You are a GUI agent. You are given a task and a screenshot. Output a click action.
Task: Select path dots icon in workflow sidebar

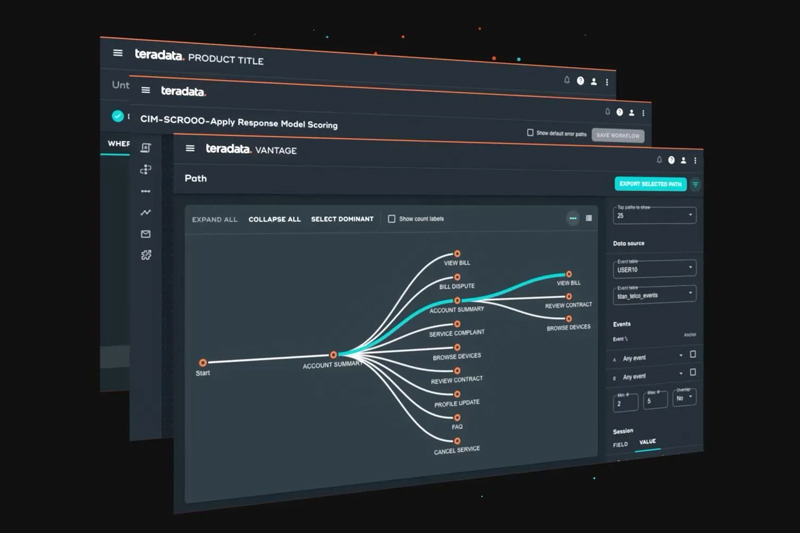click(x=145, y=191)
